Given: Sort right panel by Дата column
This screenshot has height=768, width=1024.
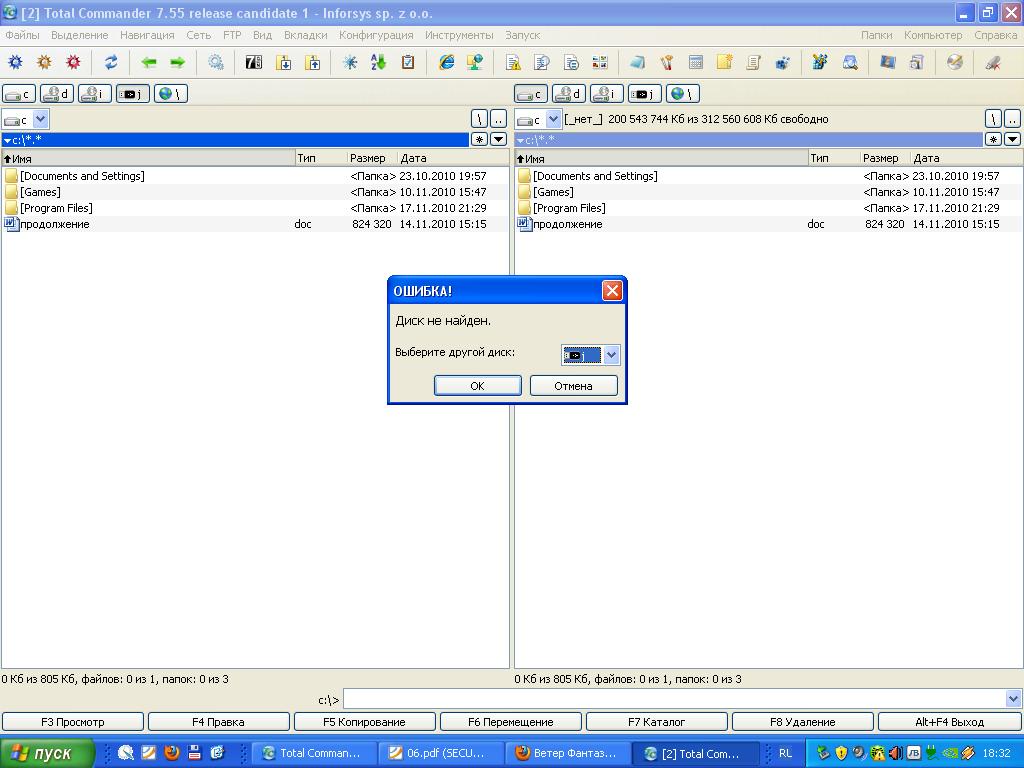Looking at the screenshot, I should 966,158.
